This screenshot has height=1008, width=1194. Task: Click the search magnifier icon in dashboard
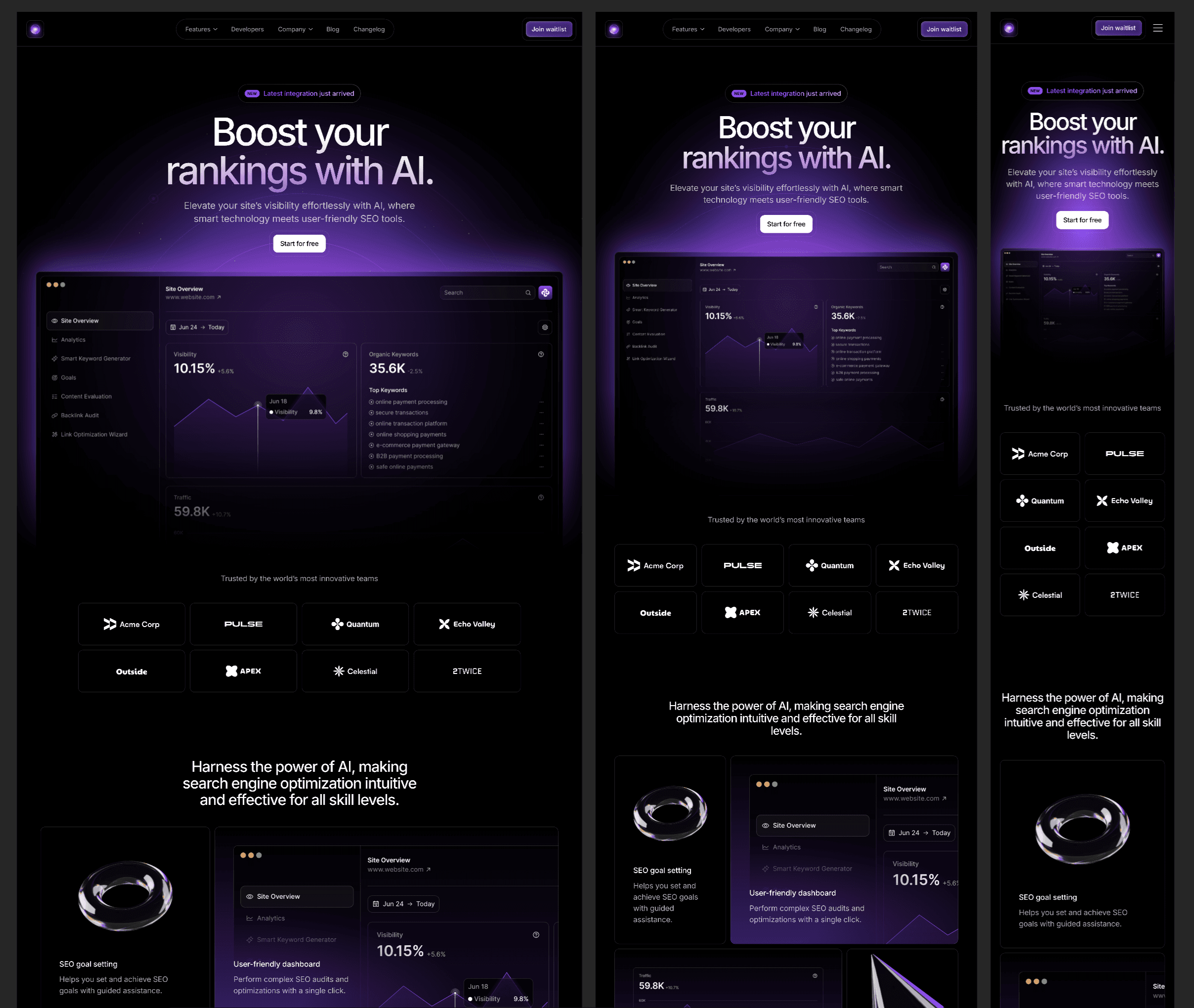pyautogui.click(x=528, y=293)
